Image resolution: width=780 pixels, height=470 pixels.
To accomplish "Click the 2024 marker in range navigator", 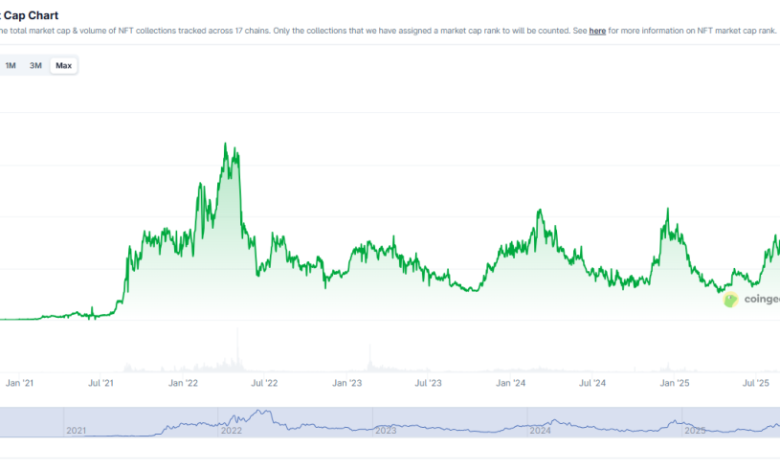I will pos(540,430).
